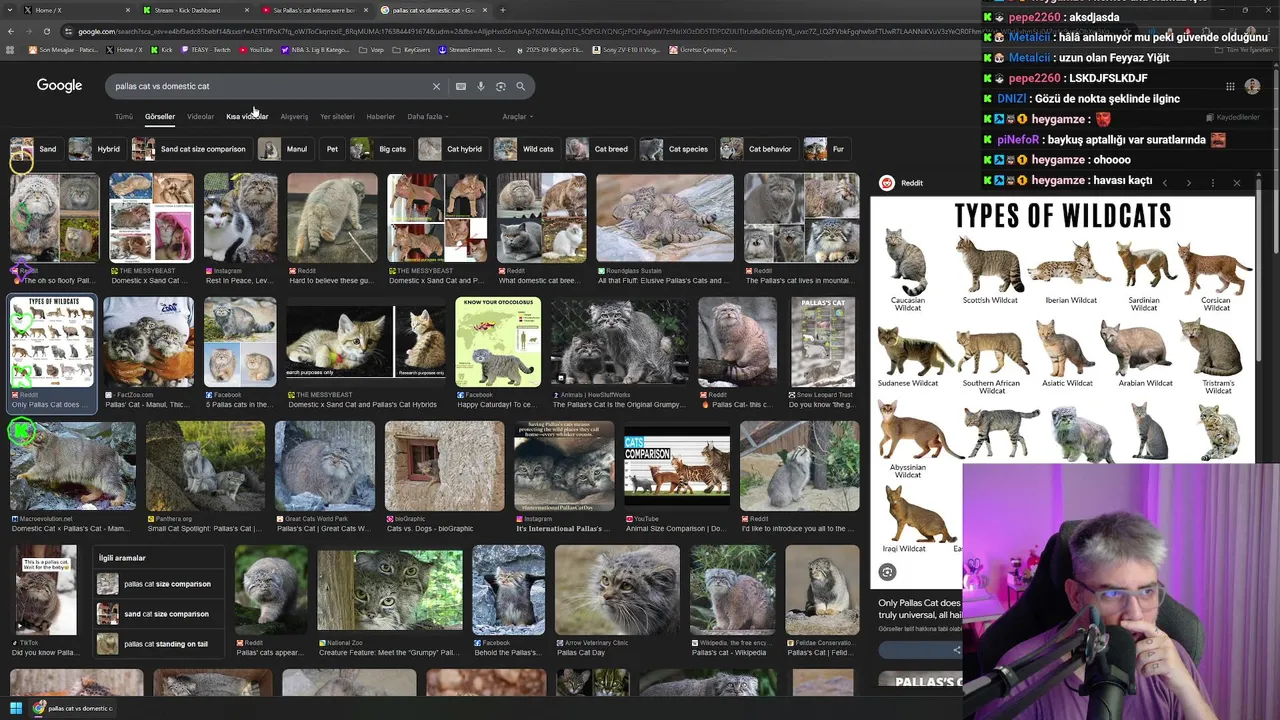Open the Vorp bookmark folder
The height and width of the screenshot is (720, 1280).
372,49
